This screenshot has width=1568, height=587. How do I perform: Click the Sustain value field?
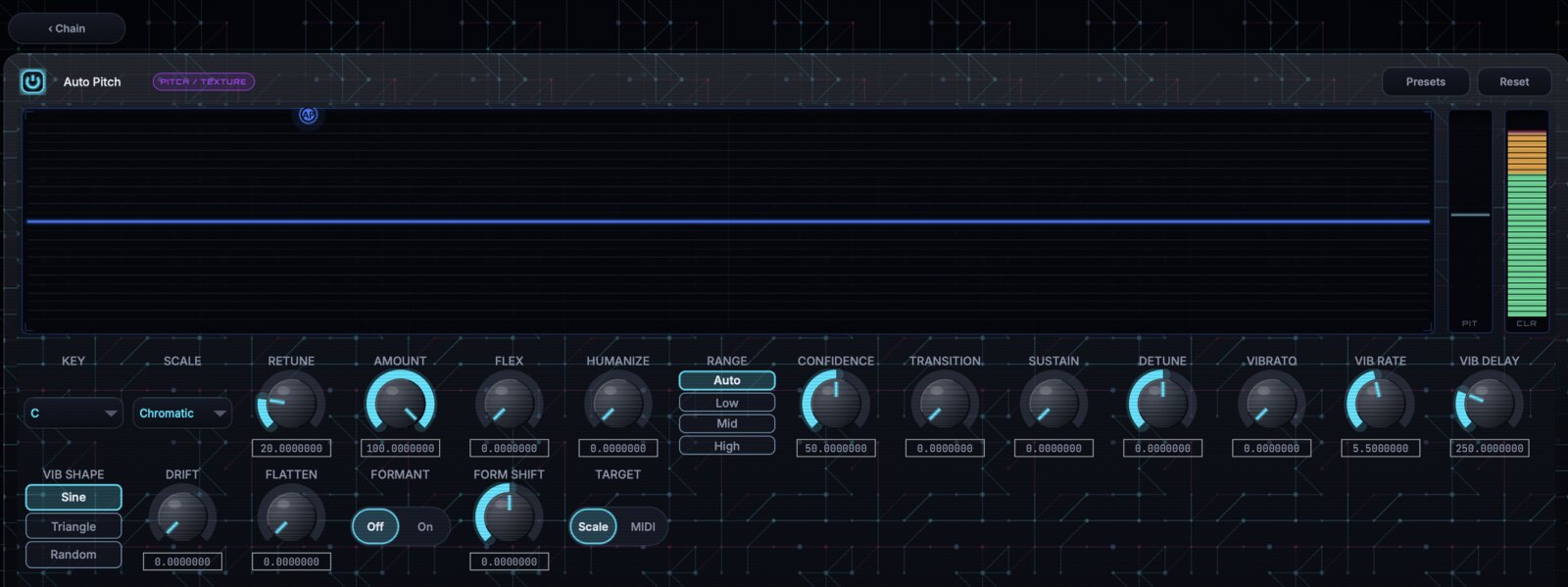tap(1053, 448)
